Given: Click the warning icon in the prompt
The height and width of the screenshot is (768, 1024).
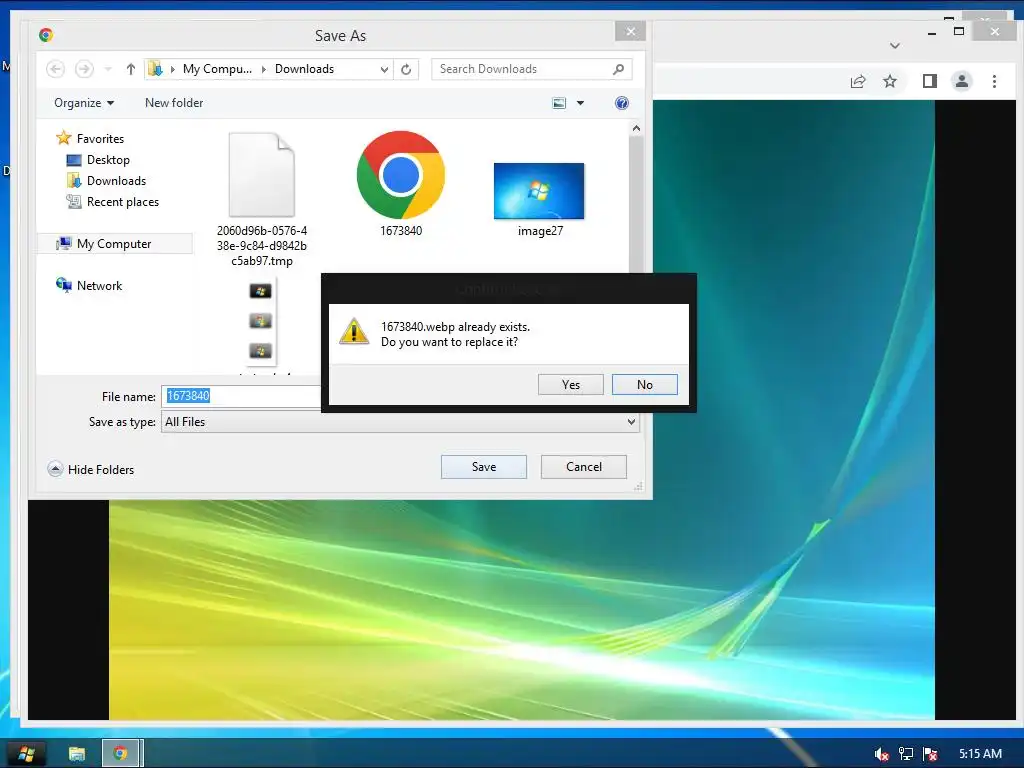Looking at the screenshot, I should [354, 332].
